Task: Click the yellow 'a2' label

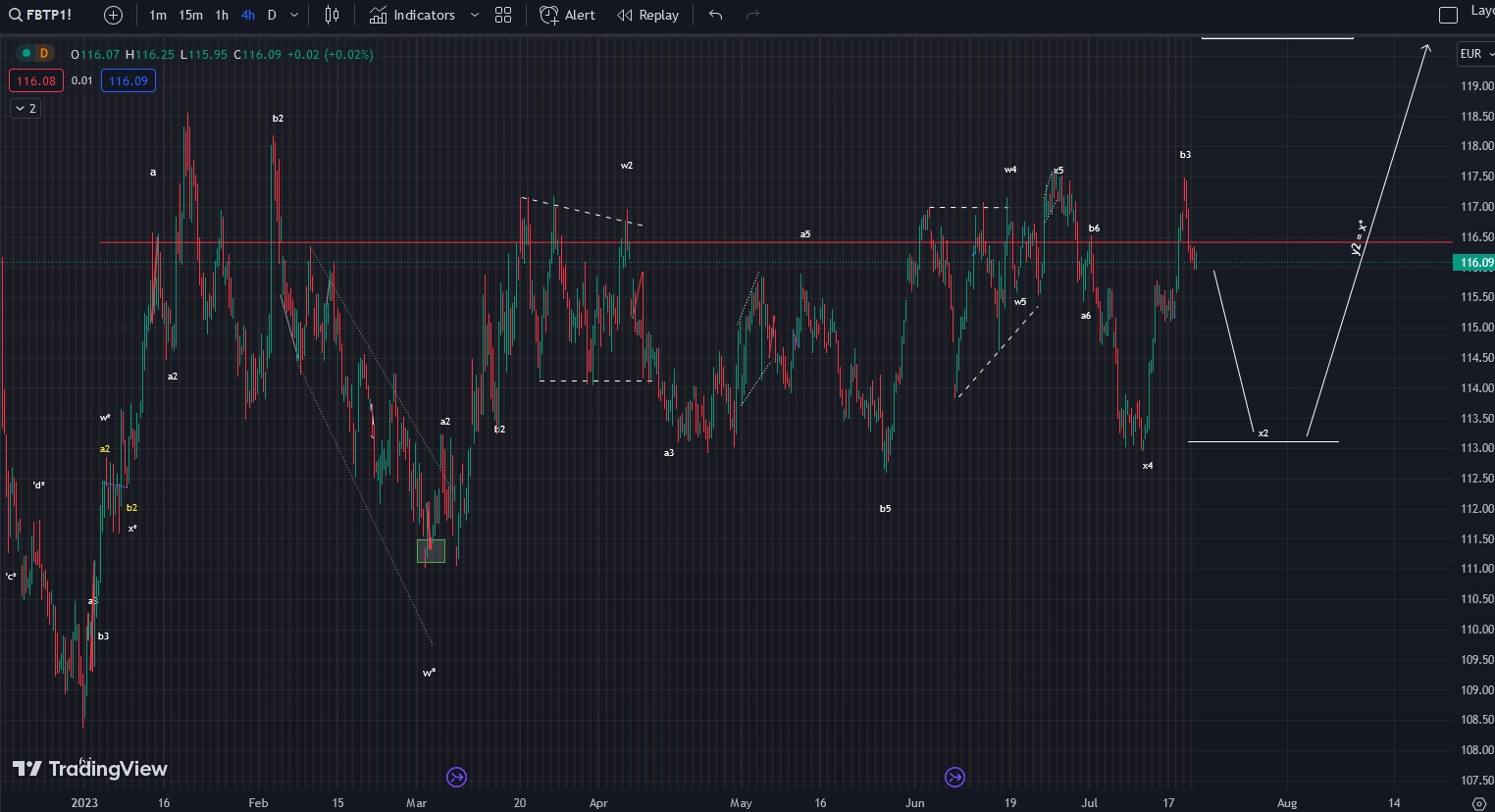Action: coord(105,449)
